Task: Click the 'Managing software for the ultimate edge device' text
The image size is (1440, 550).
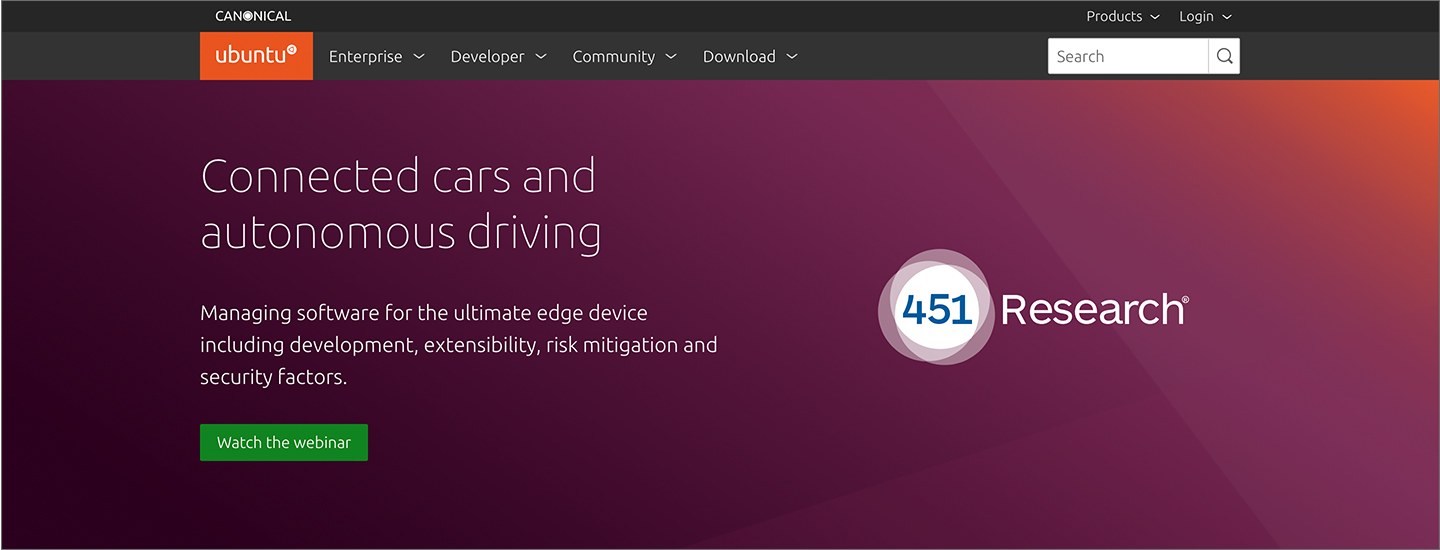Action: (424, 313)
